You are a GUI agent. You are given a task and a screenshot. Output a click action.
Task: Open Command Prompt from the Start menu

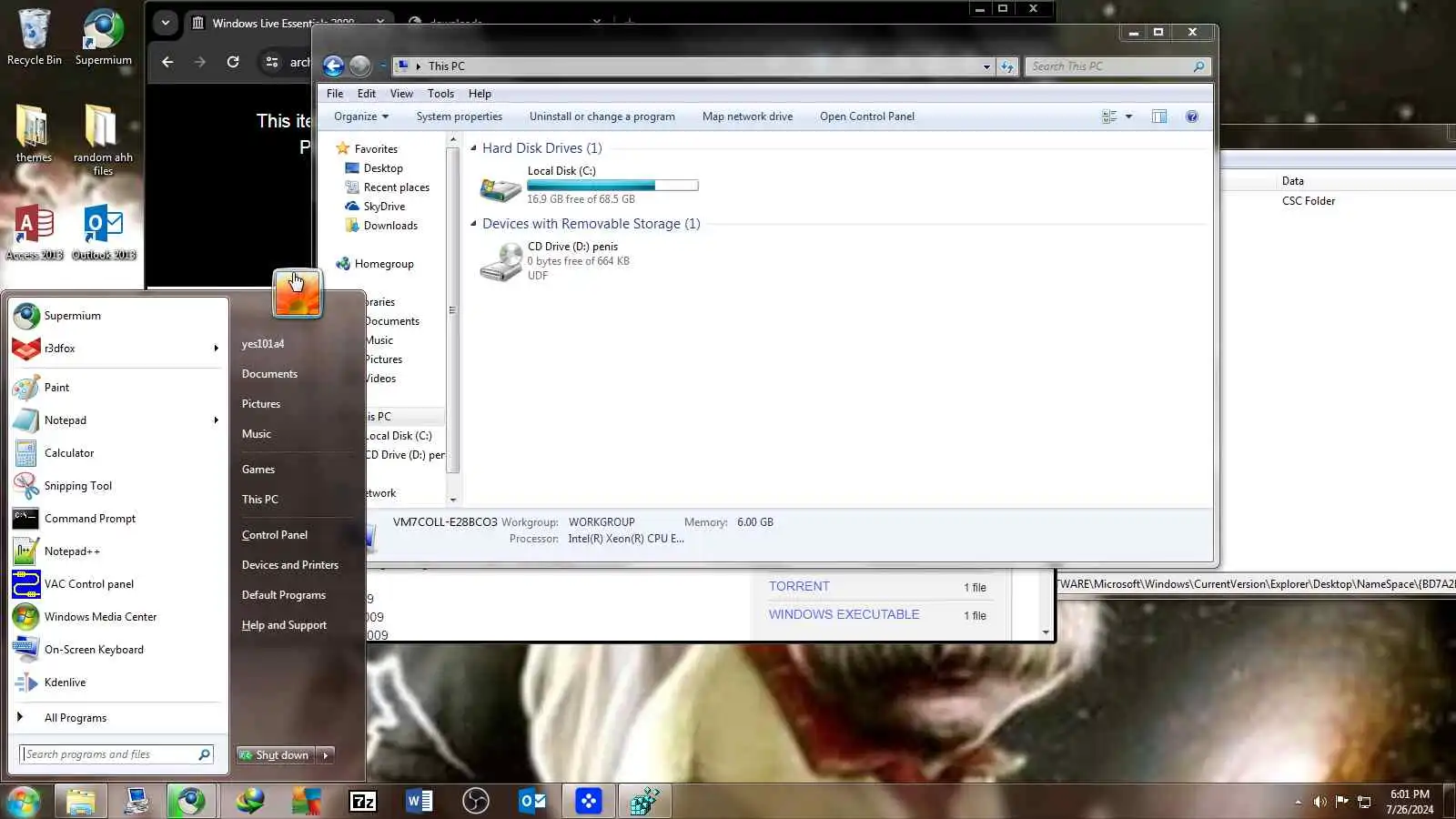(x=118, y=519)
